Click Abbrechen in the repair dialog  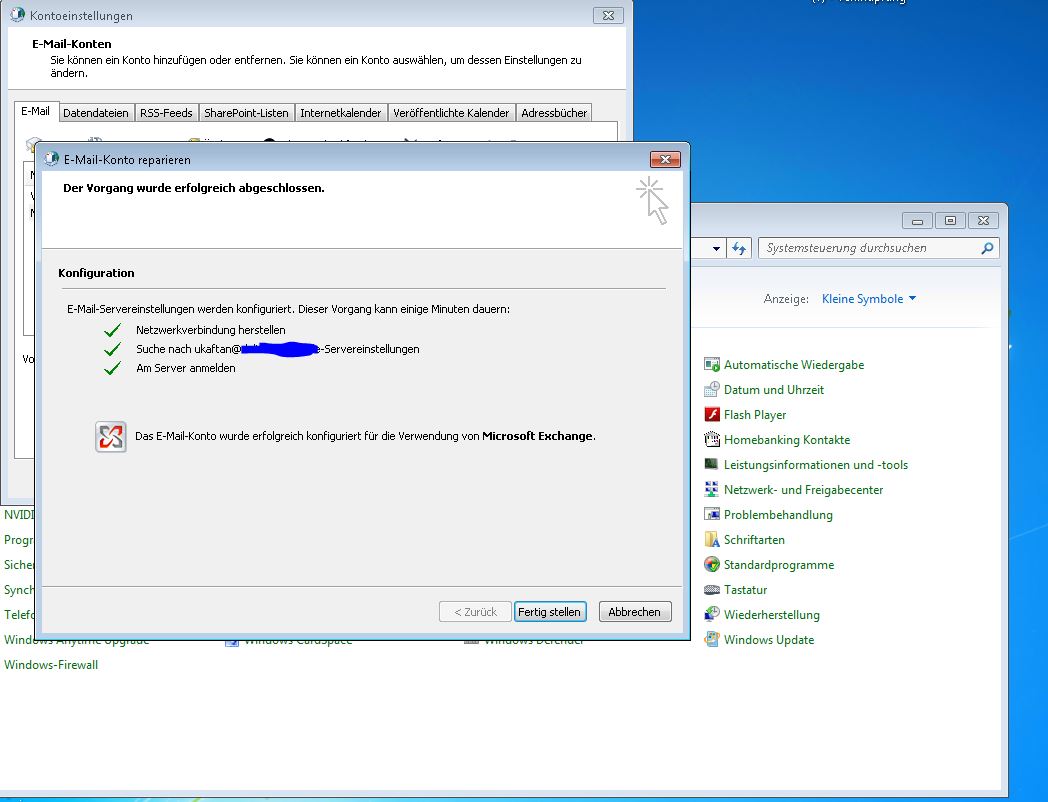[635, 612]
